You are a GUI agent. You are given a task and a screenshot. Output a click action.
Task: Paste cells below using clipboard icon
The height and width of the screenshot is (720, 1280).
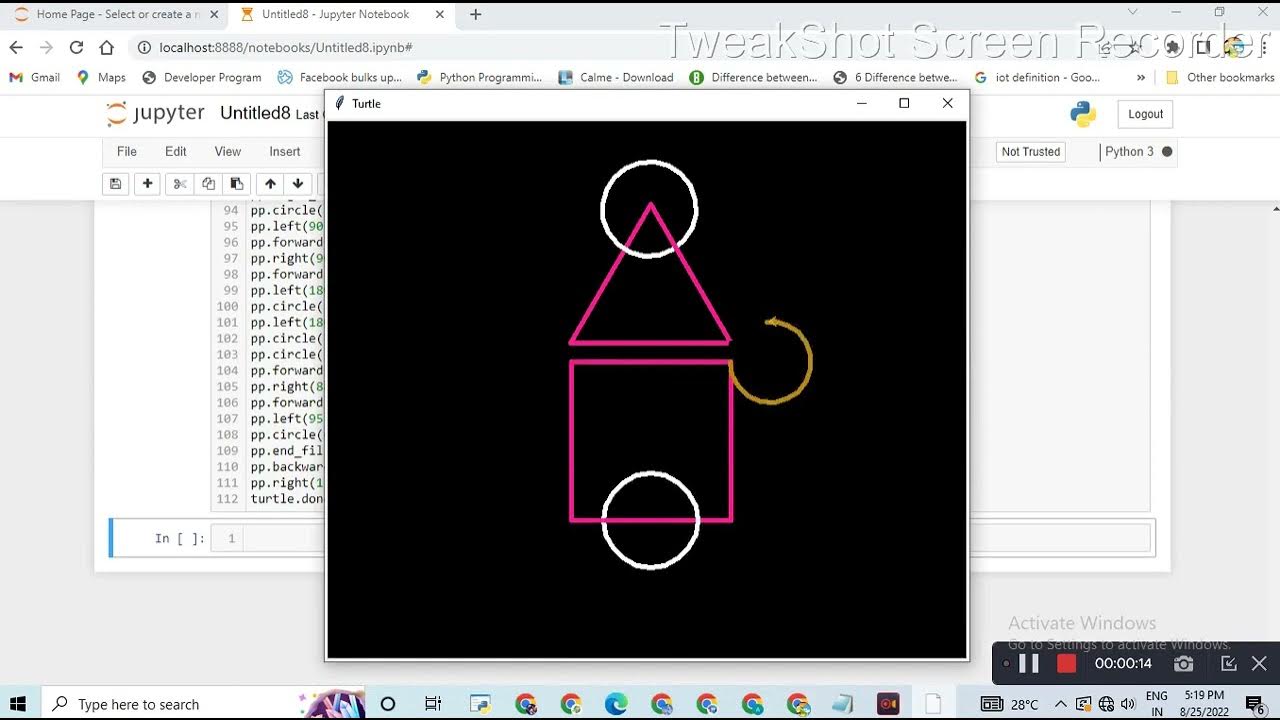click(236, 183)
